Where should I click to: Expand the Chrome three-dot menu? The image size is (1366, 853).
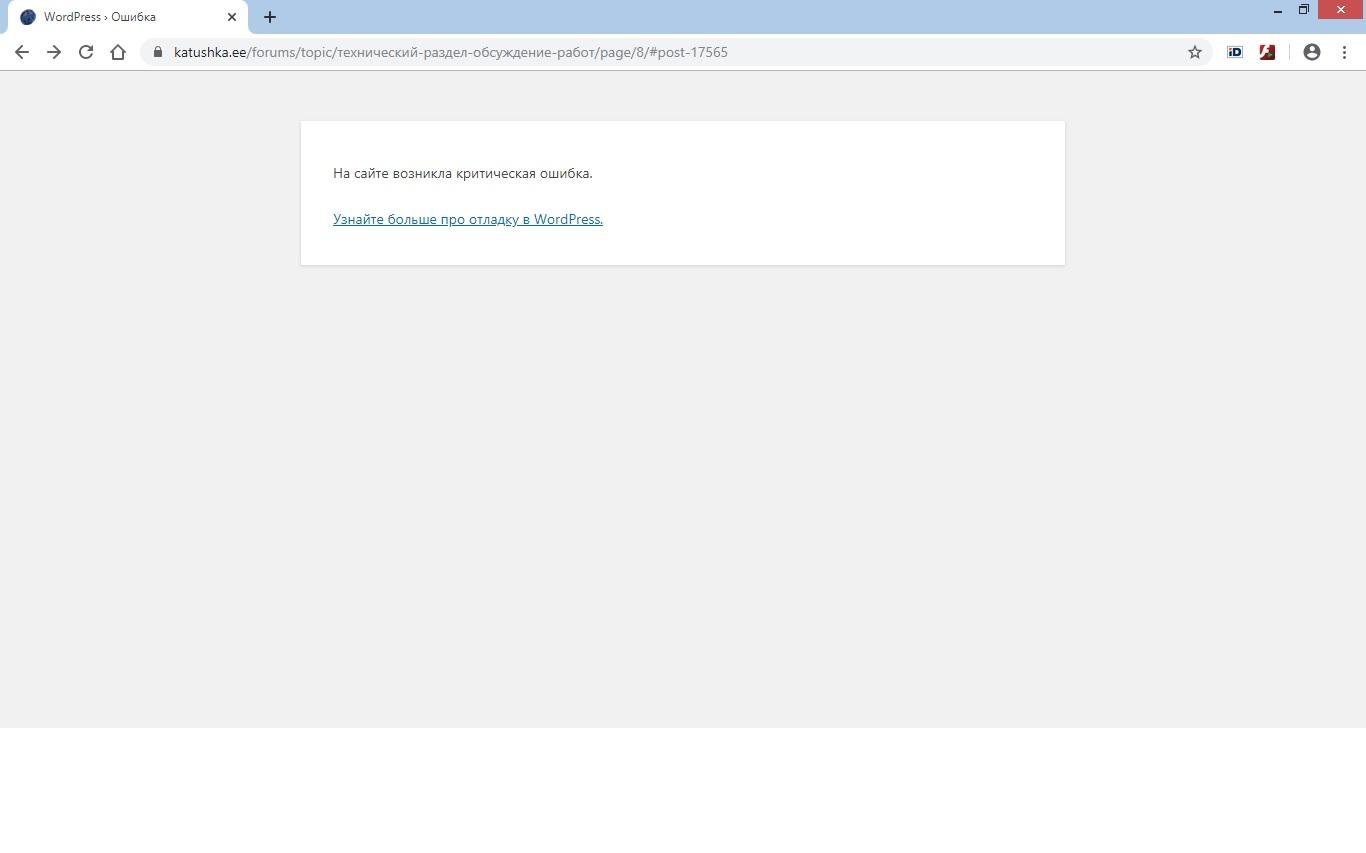pos(1344,52)
